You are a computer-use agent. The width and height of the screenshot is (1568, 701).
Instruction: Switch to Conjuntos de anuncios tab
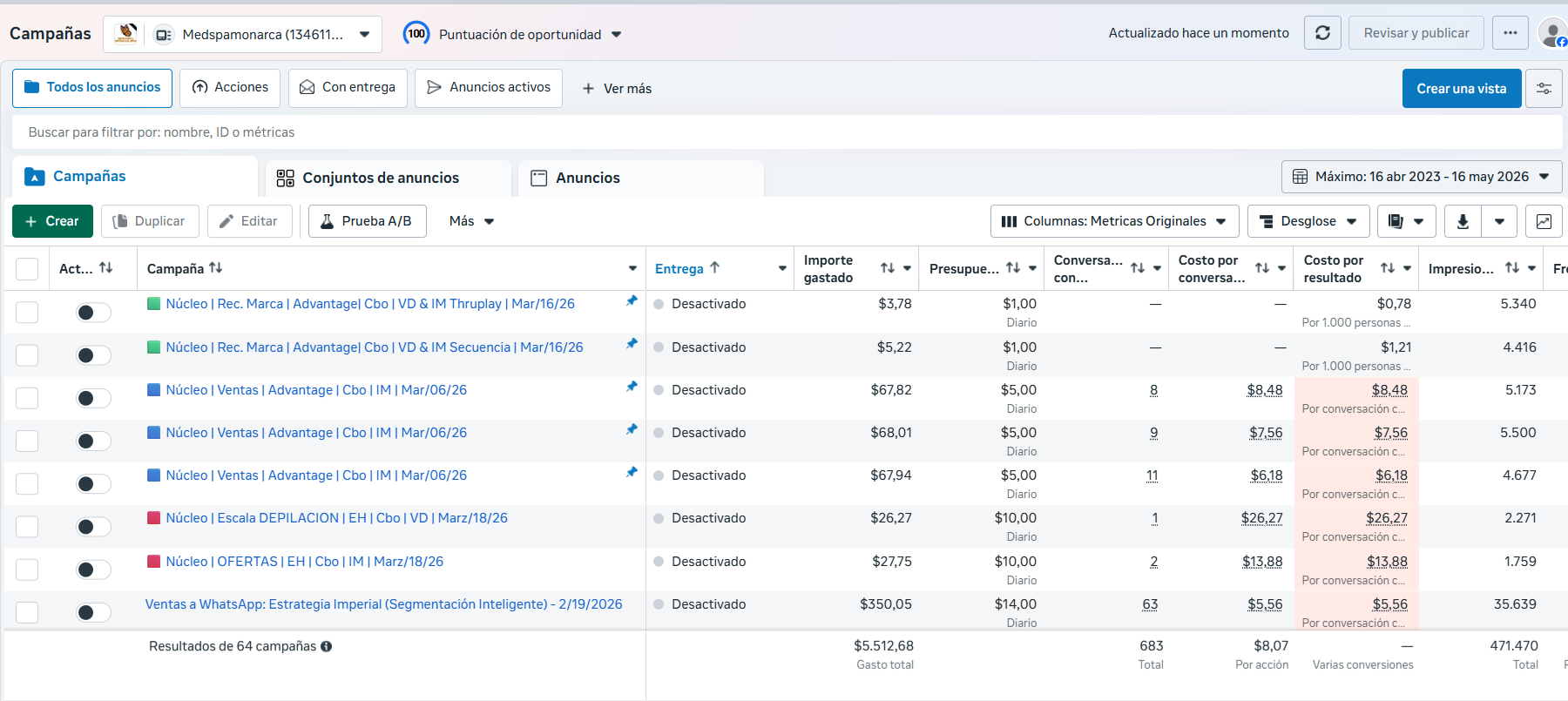click(381, 178)
